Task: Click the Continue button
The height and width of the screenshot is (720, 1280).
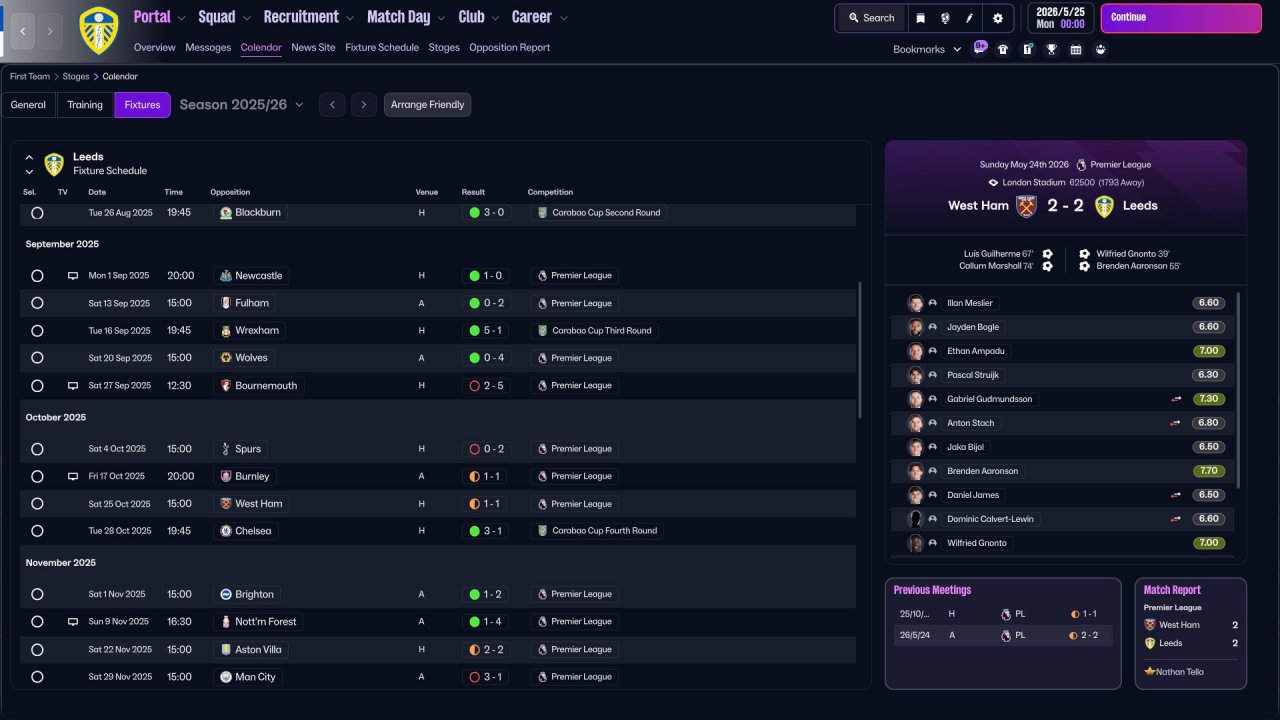Action: pos(1181,18)
